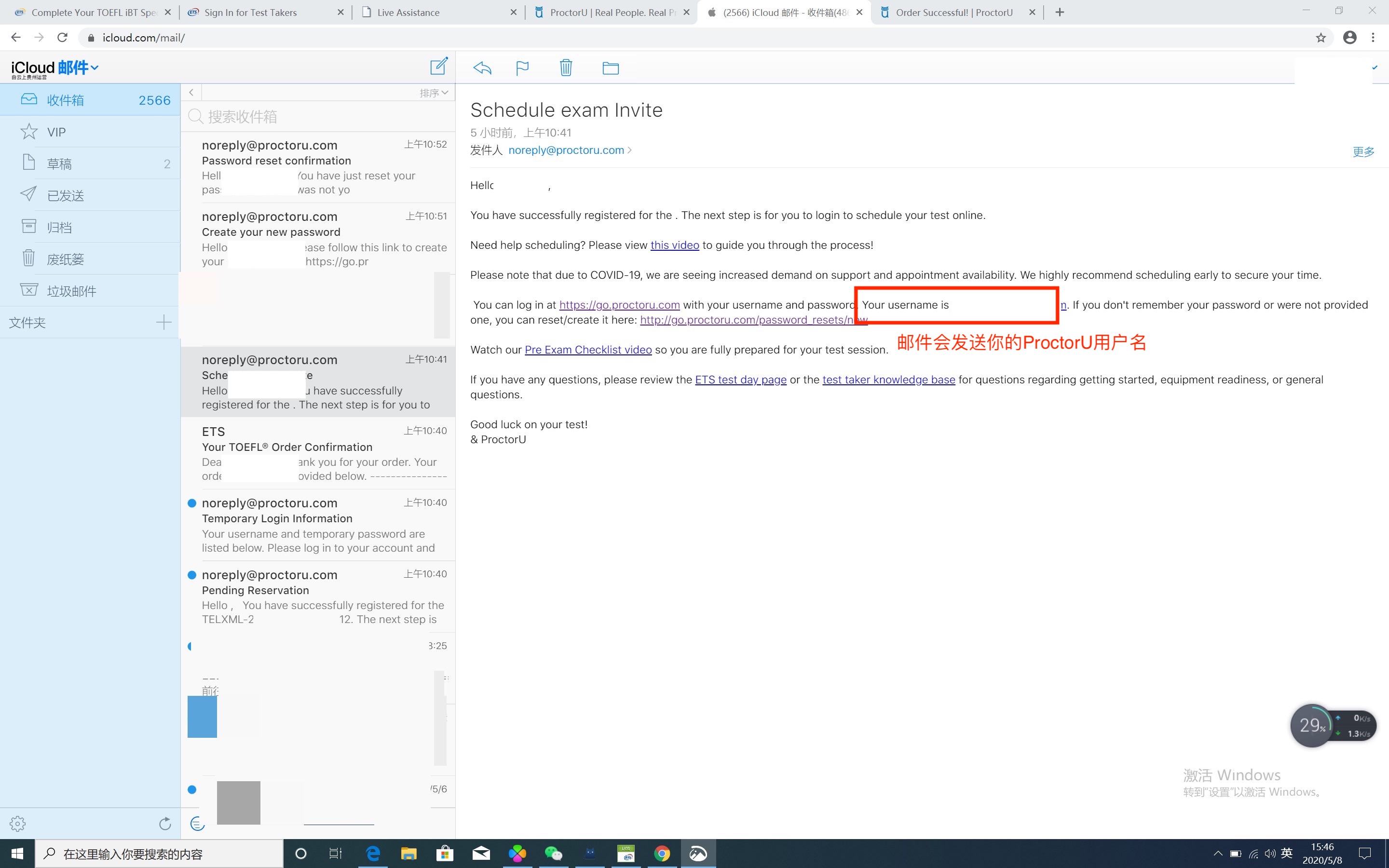Open the Chrome three-dot menu

(x=1373, y=37)
